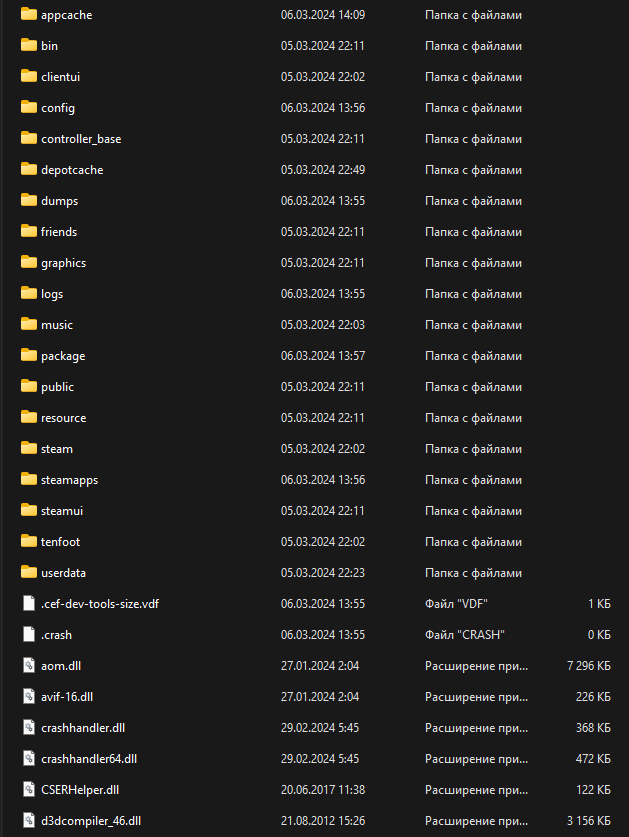The image size is (629, 837).
Task: Select the package folder name
Action: click(x=63, y=356)
